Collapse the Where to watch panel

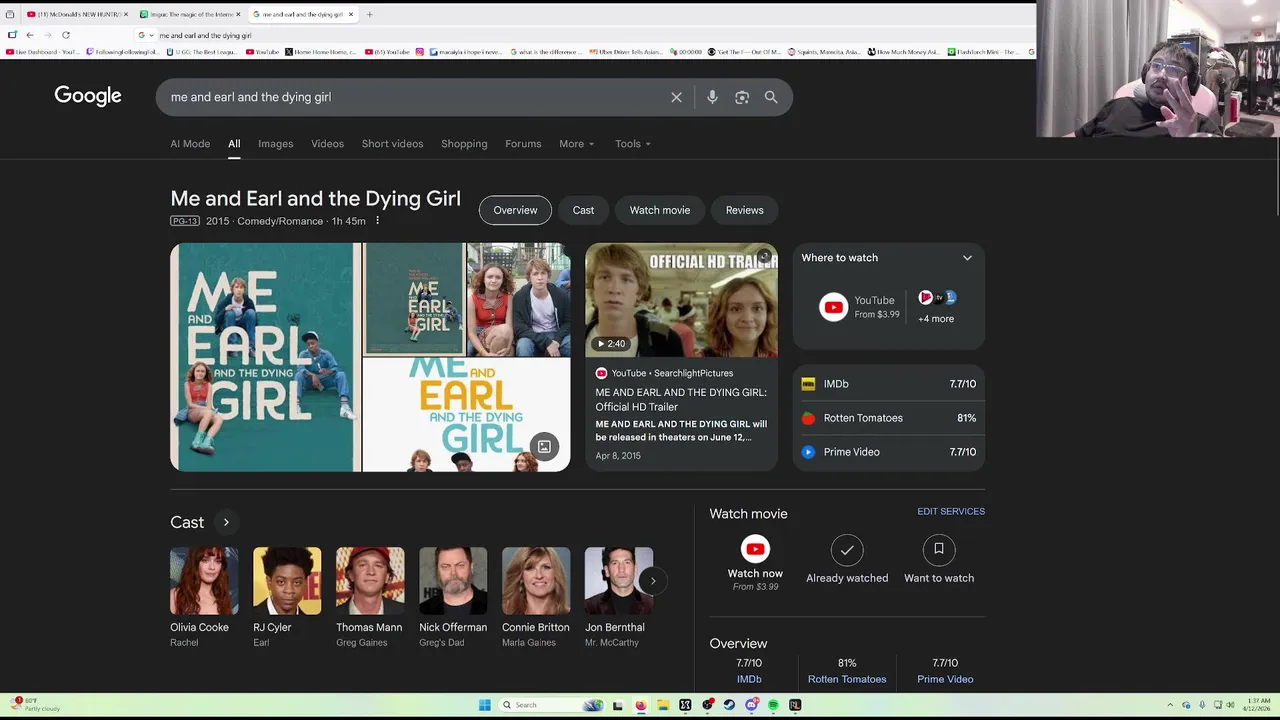click(967, 258)
